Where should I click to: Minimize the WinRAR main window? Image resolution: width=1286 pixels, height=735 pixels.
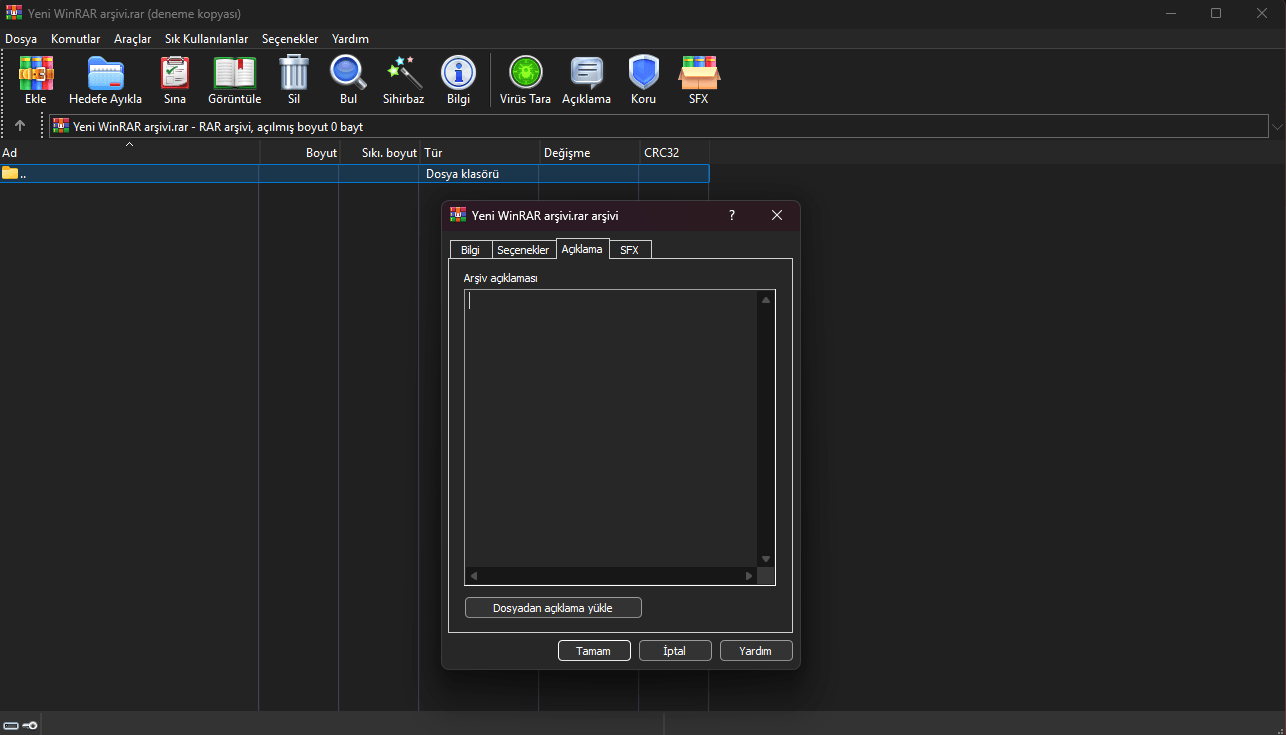[x=1169, y=13]
